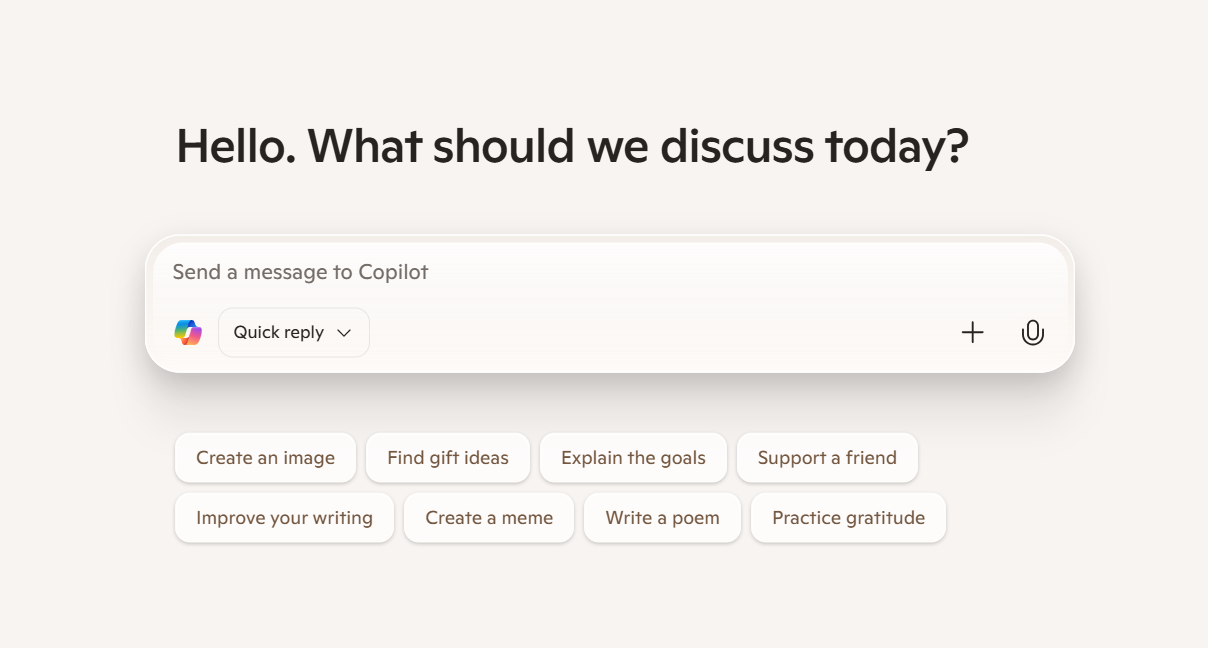Choose the Write a poem chip
This screenshot has height=648, width=1208.
pyautogui.click(x=662, y=518)
